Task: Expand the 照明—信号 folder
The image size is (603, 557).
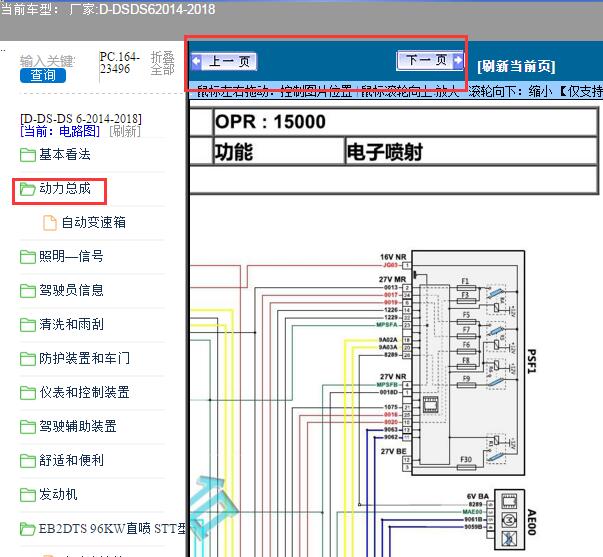Action: (71, 256)
